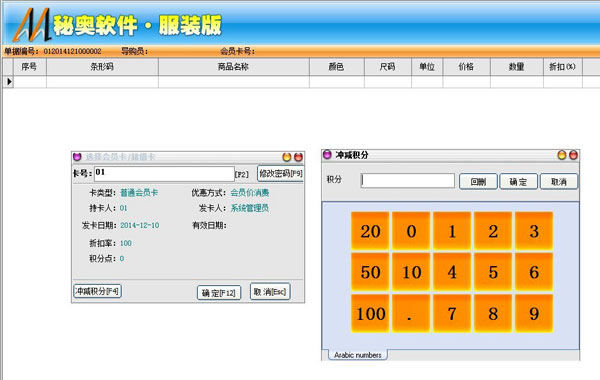600x380 pixels.
Task: Select the row indicator arrow in the grid
Action: [9, 82]
